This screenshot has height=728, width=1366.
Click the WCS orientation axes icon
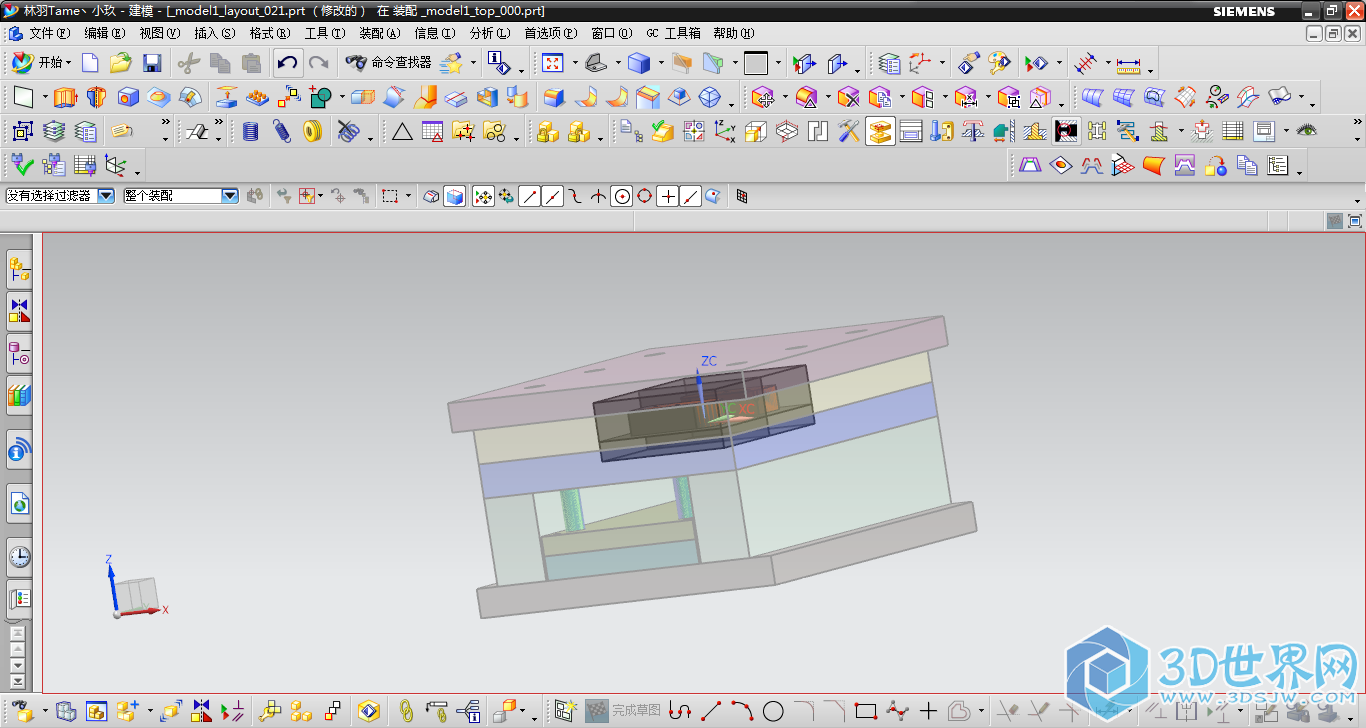(919, 63)
